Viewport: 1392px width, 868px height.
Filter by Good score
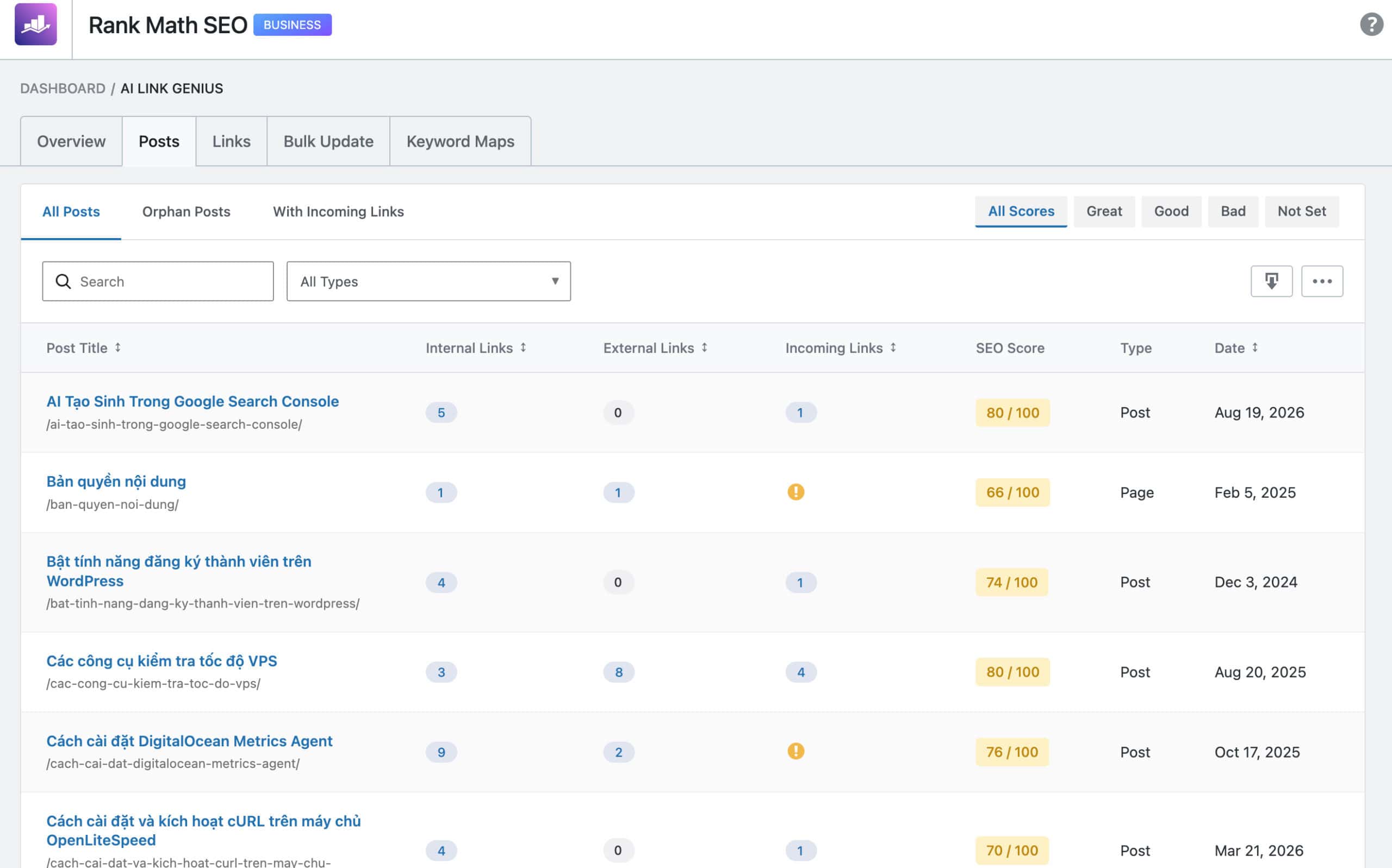1171,211
